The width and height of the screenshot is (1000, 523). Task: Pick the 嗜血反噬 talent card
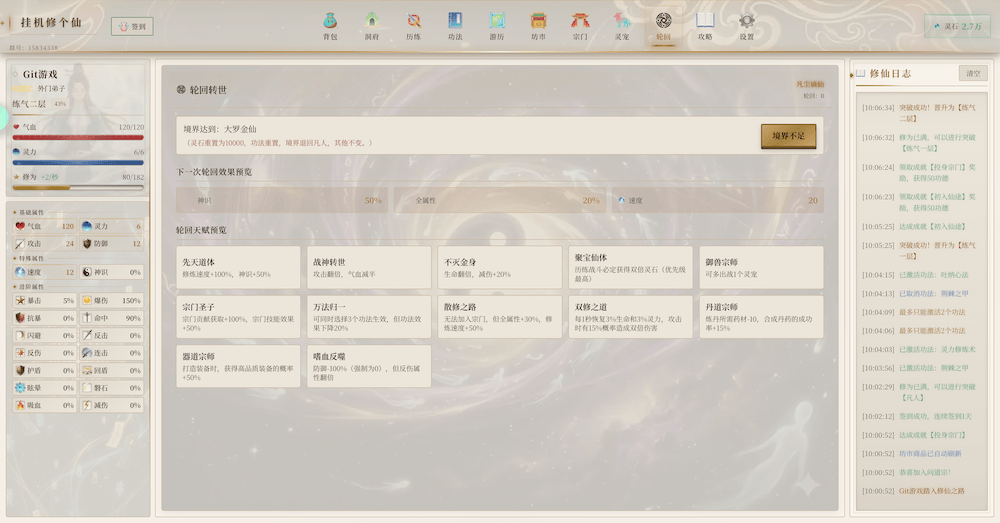point(369,366)
